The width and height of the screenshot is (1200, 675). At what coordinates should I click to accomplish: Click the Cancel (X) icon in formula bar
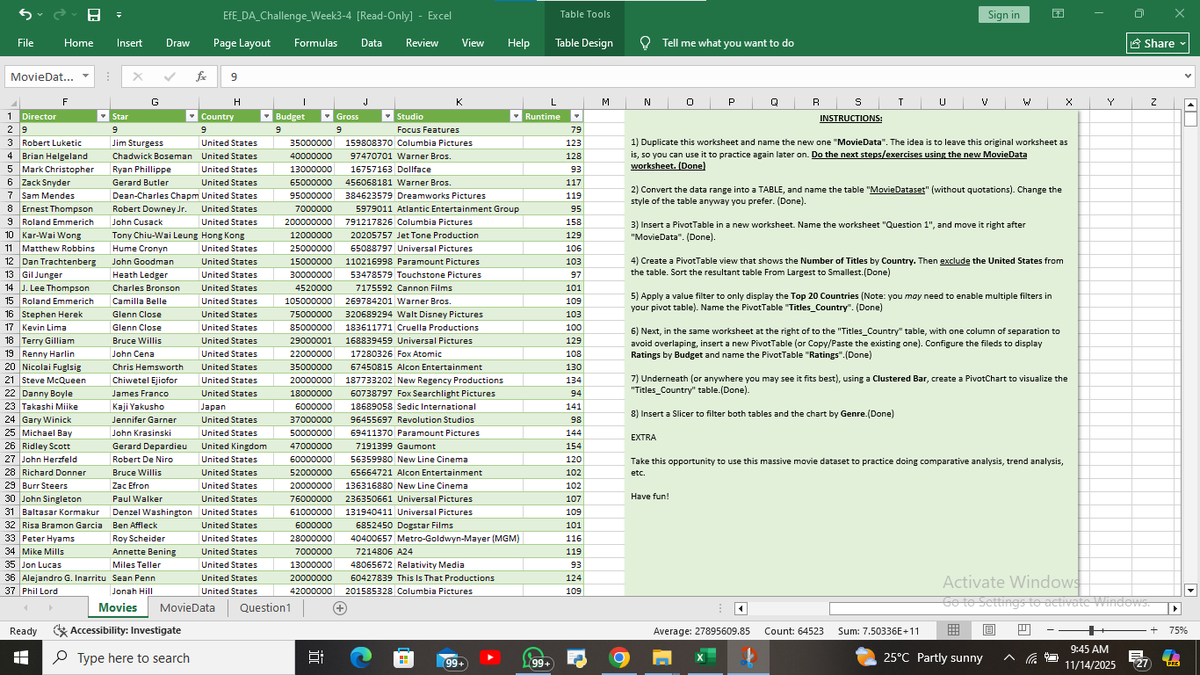click(137, 76)
